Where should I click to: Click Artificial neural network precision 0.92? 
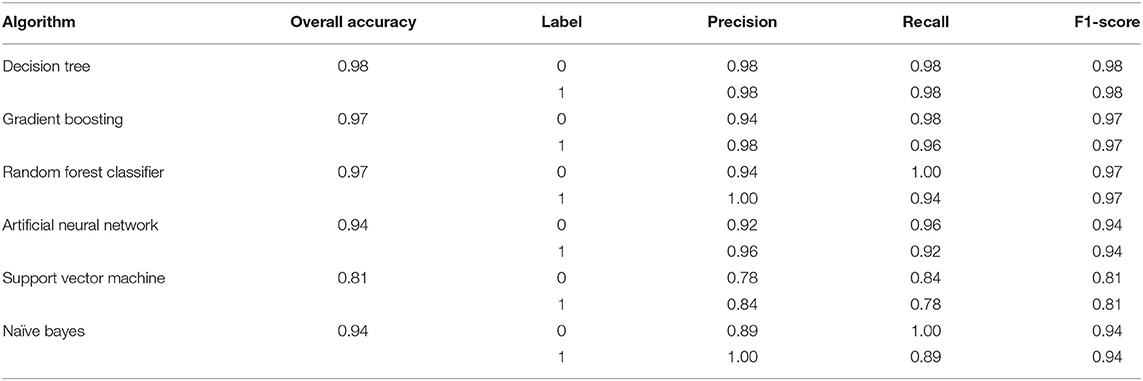click(x=743, y=225)
